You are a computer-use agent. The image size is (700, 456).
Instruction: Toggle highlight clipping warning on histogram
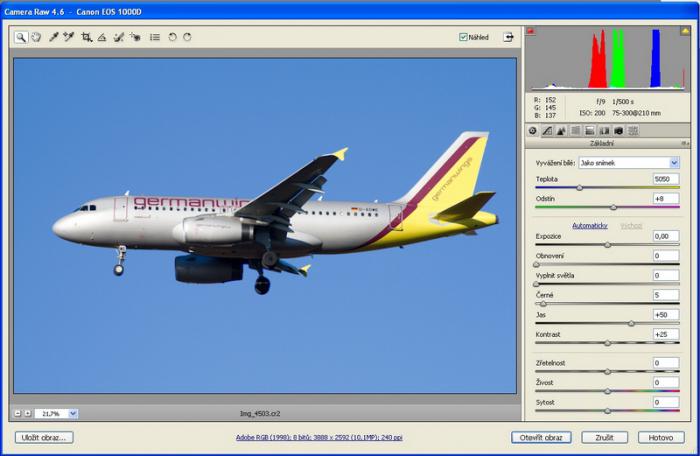[685, 31]
